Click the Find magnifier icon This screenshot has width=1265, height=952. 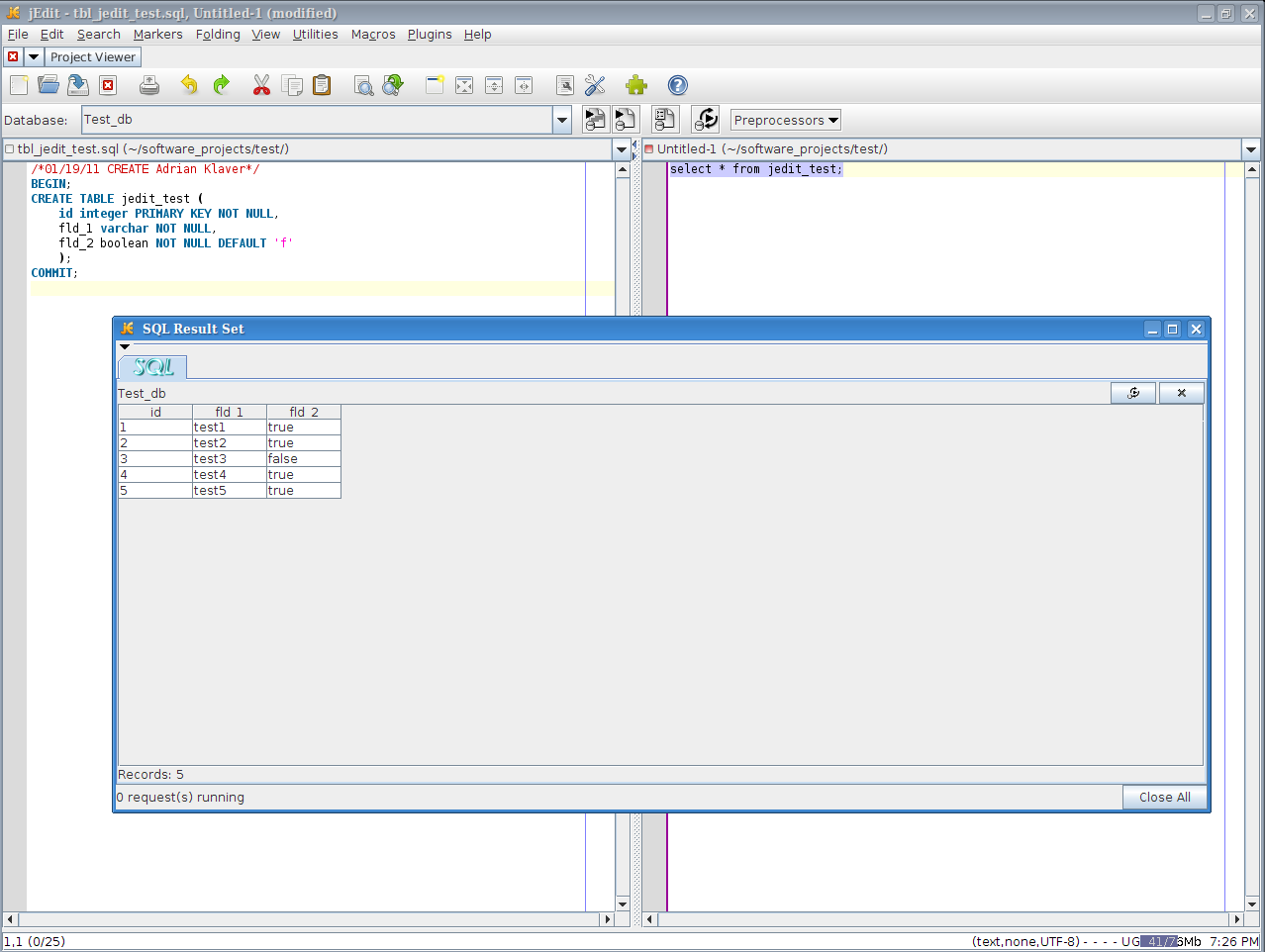tap(363, 85)
